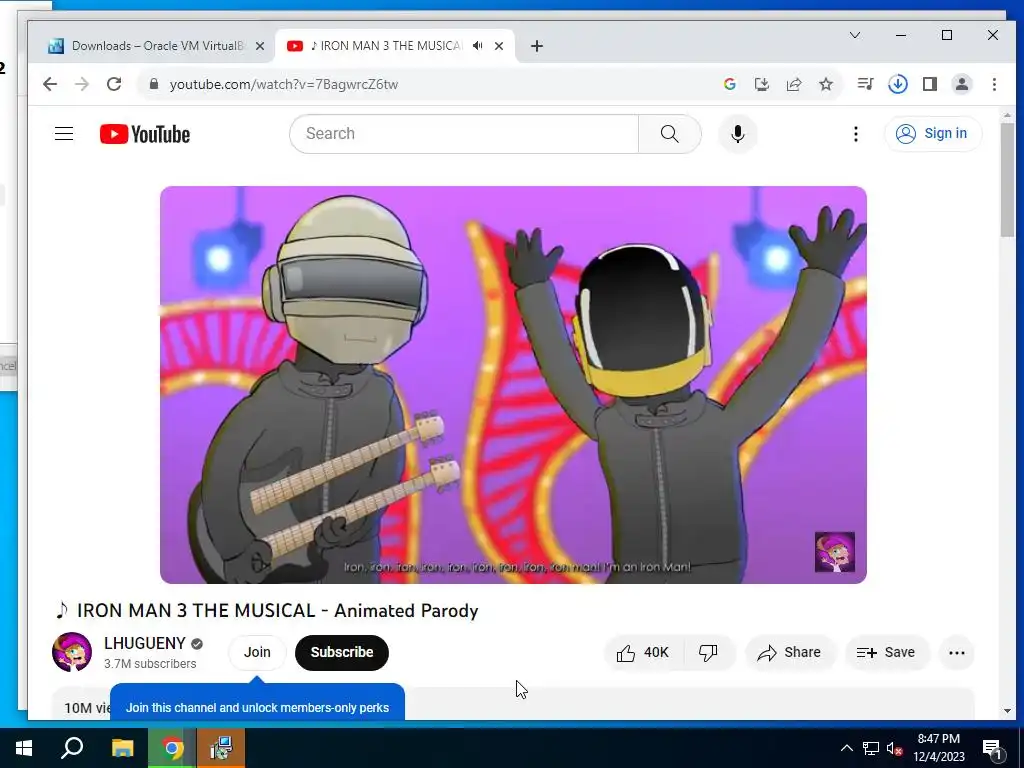
Task: Share the Iron Man 3 musical video
Action: (x=790, y=652)
